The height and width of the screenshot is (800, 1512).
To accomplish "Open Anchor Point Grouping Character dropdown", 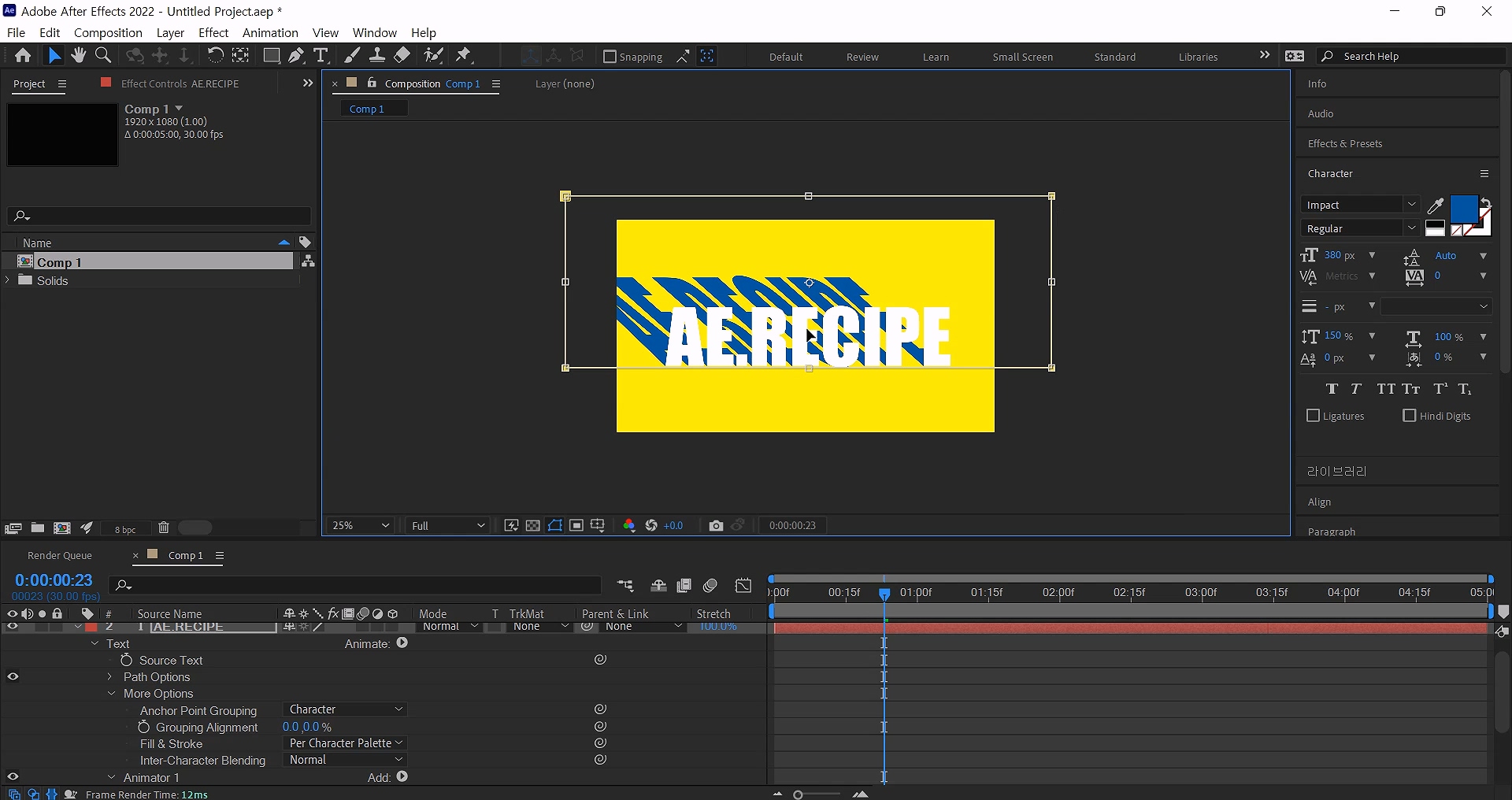I will [x=345, y=709].
